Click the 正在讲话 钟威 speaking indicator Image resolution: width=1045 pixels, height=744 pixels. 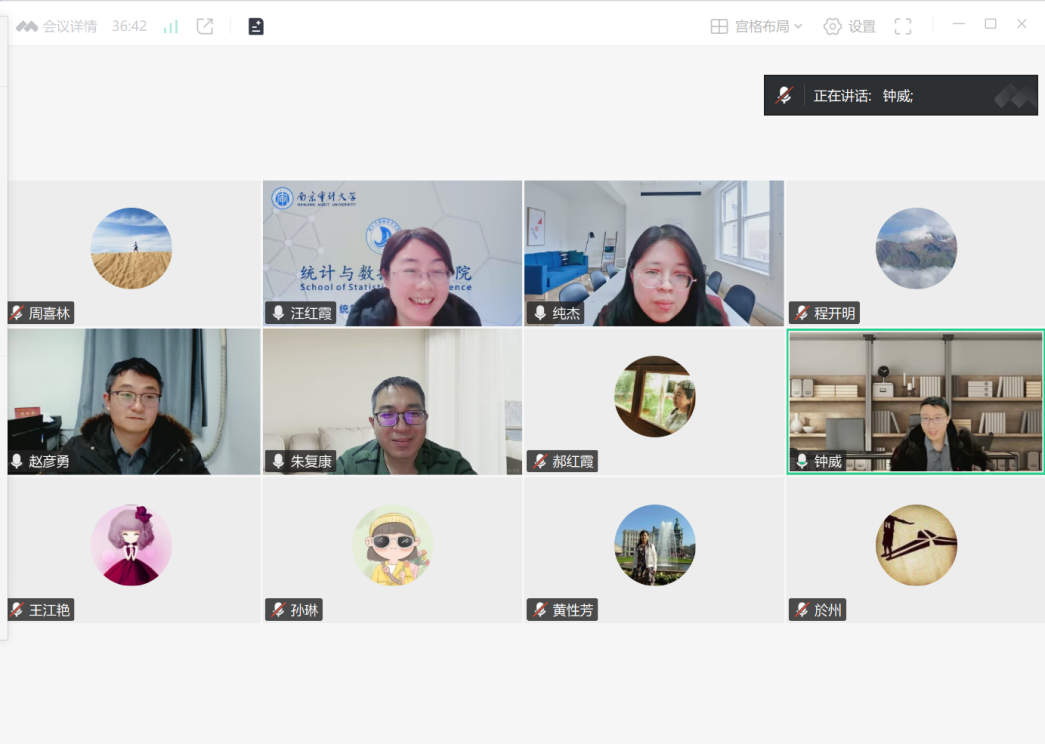tap(863, 96)
